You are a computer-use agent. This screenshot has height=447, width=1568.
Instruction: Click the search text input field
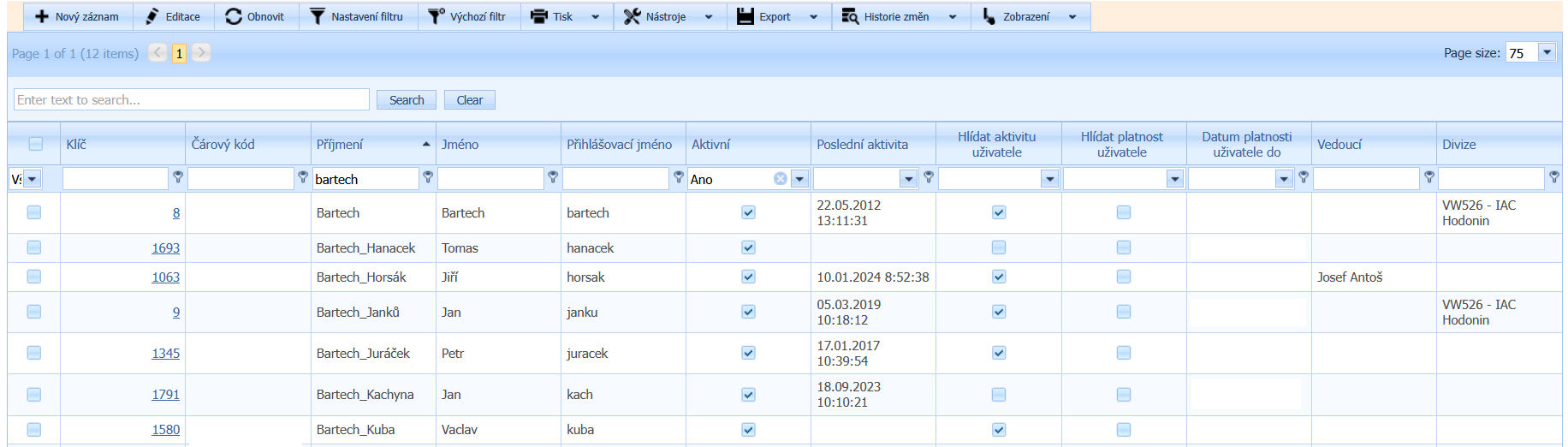pyautogui.click(x=192, y=99)
